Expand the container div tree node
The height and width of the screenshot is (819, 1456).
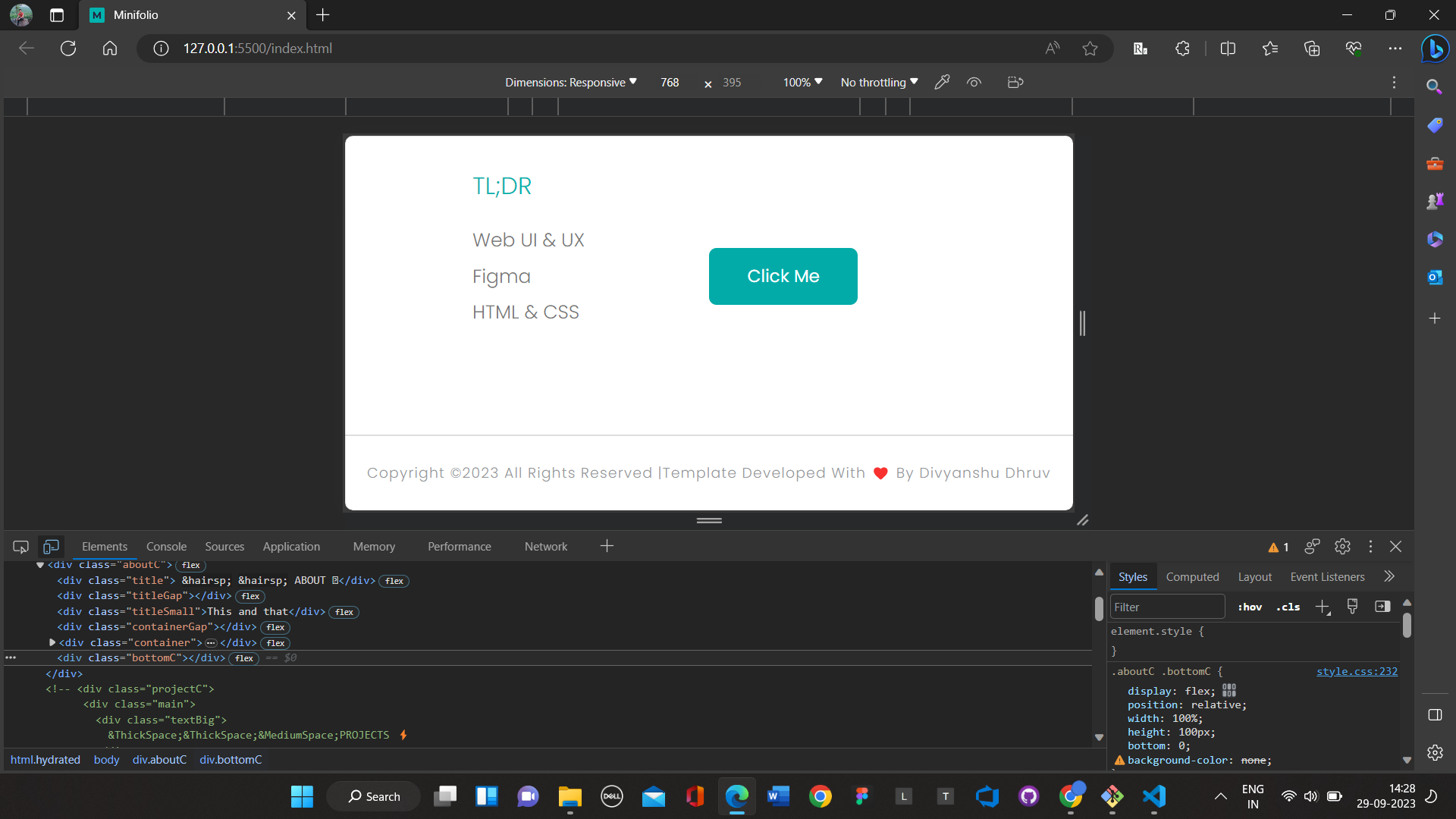[52, 642]
